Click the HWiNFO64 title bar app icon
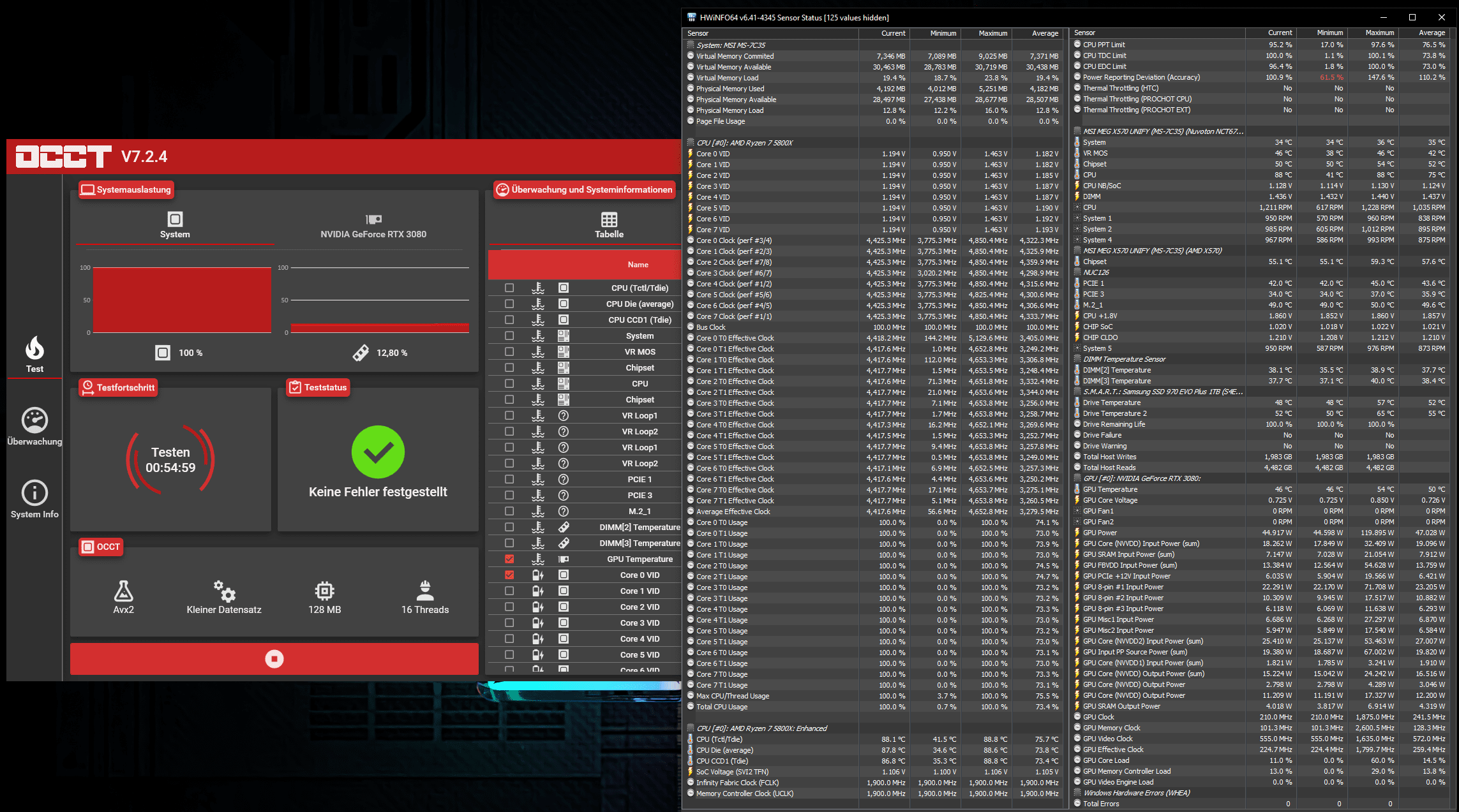 691,17
